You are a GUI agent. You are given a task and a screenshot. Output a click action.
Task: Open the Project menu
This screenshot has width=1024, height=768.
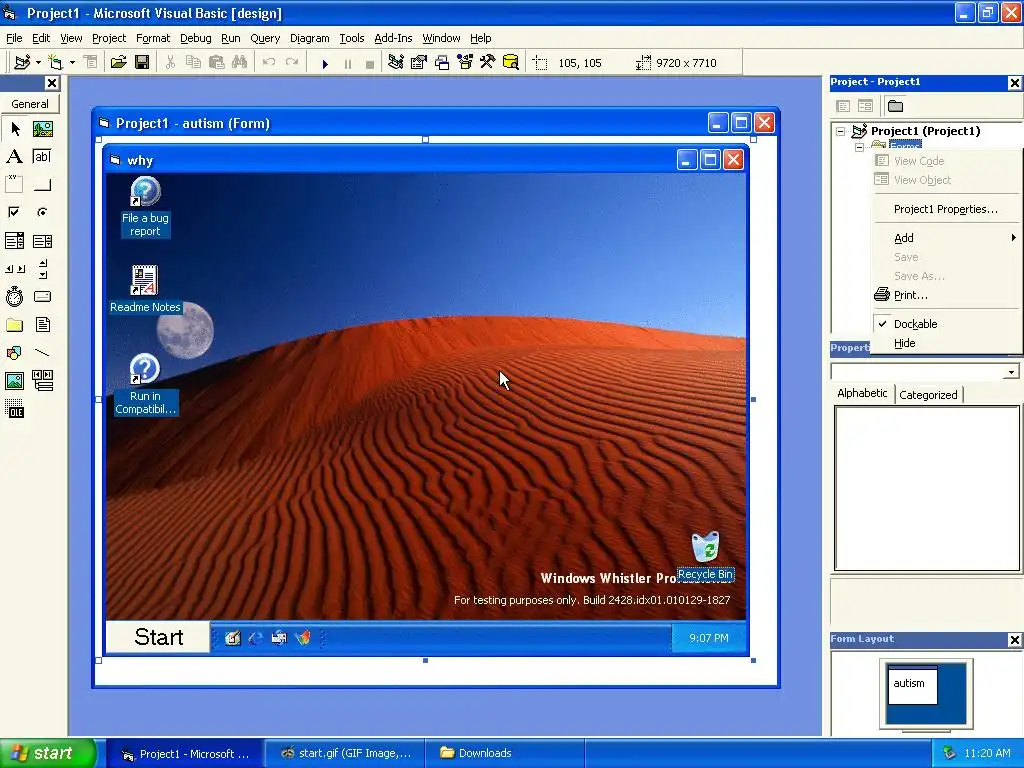(108, 38)
